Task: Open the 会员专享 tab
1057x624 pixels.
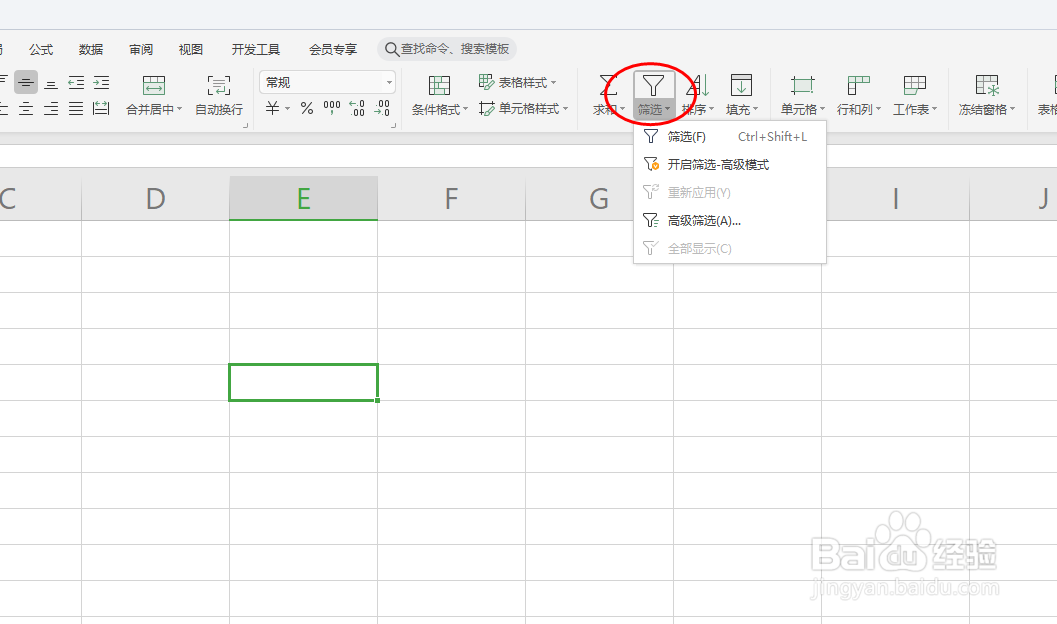Action: pos(333,49)
